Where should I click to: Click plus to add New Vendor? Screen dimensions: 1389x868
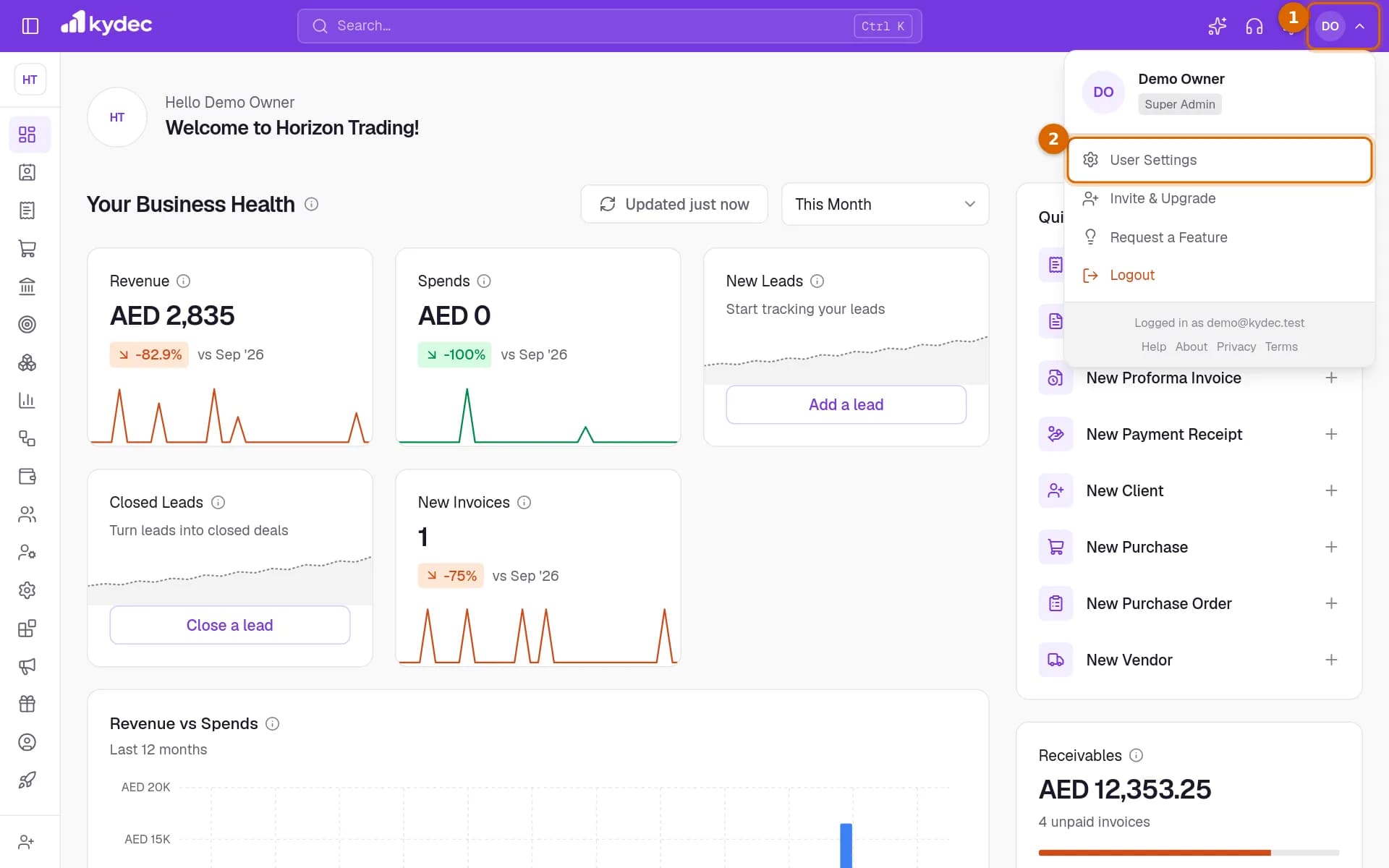(x=1330, y=660)
